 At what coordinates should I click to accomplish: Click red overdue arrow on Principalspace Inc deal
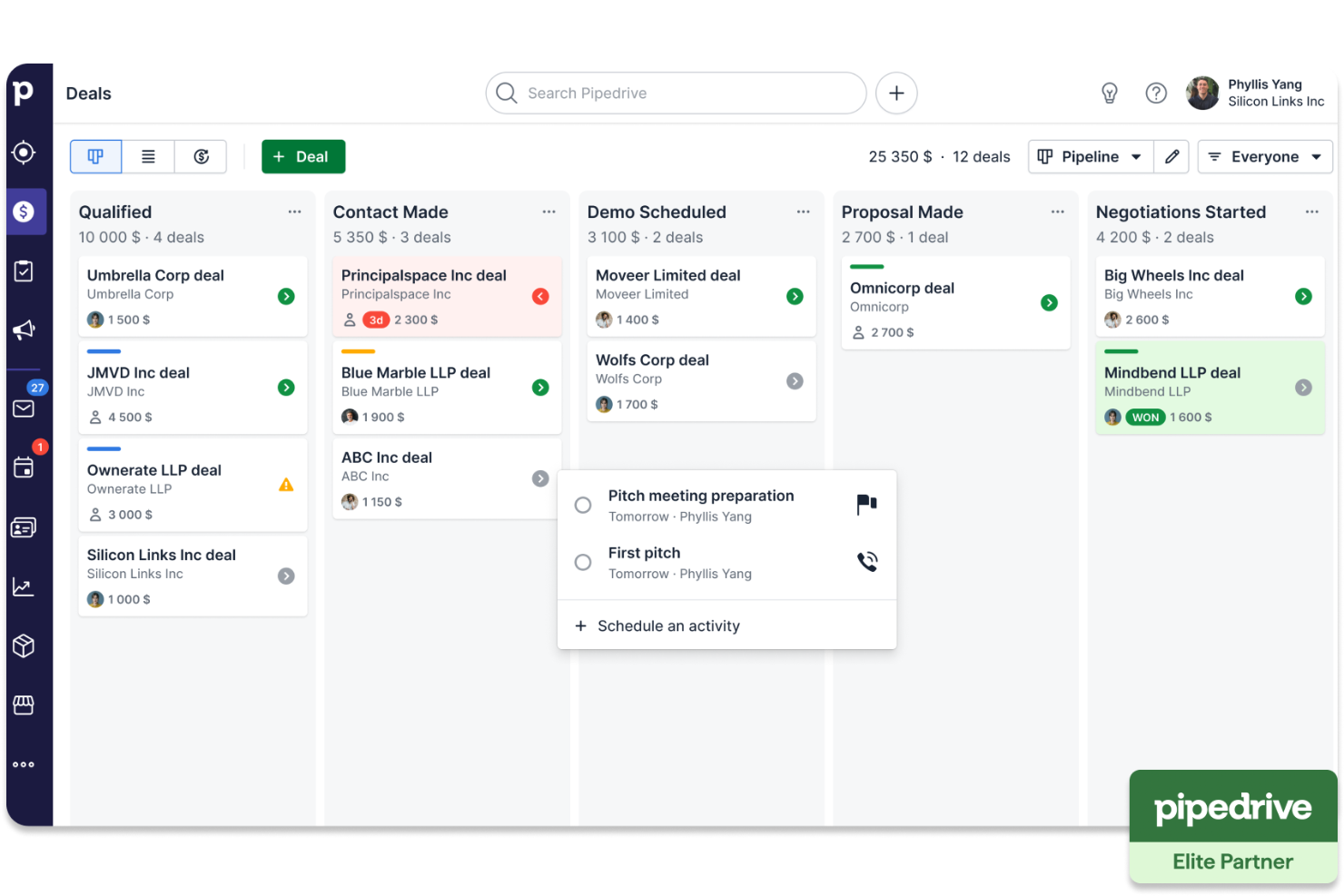540,296
